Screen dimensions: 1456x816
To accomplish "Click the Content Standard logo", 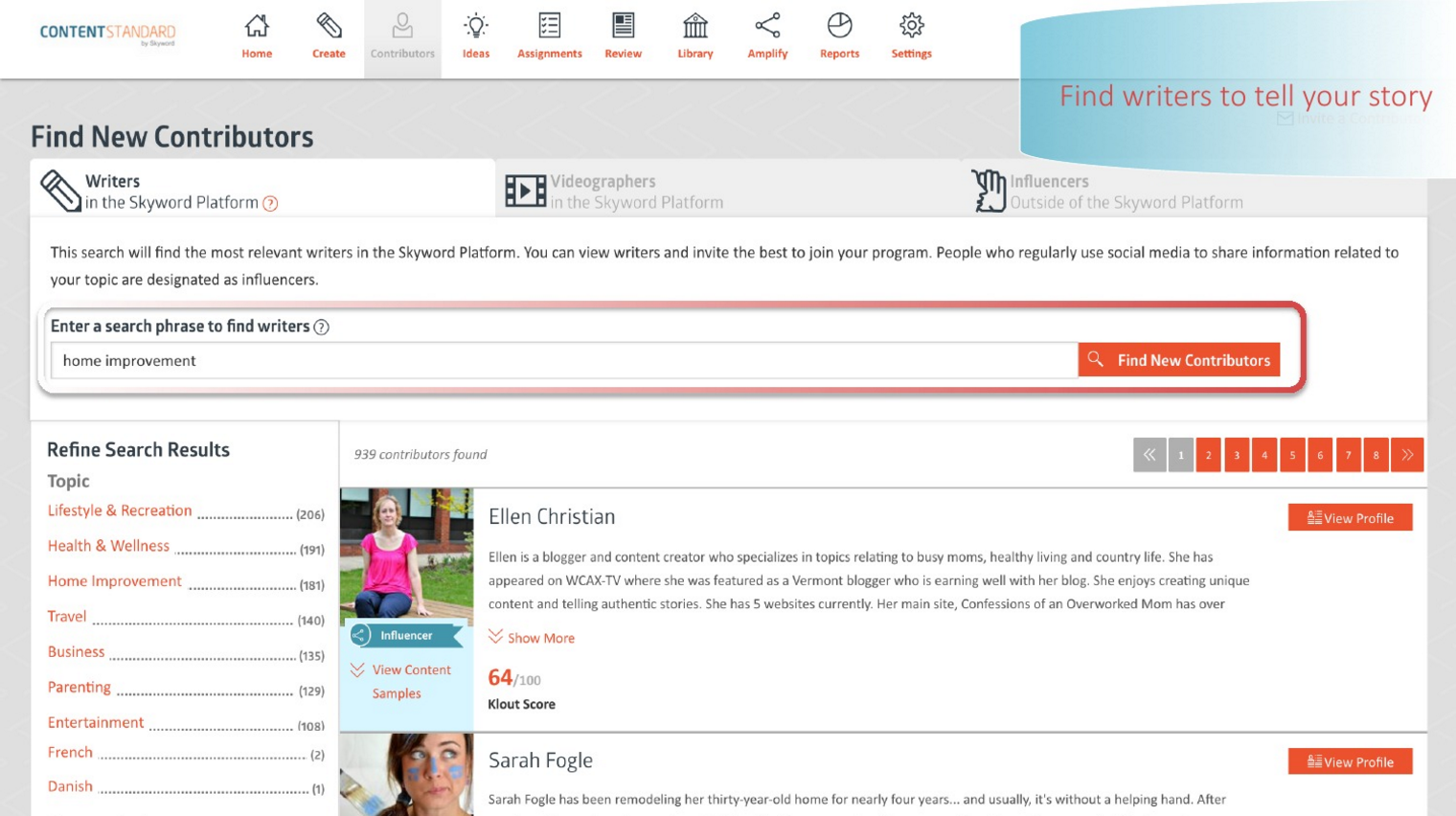I will 107,34.
